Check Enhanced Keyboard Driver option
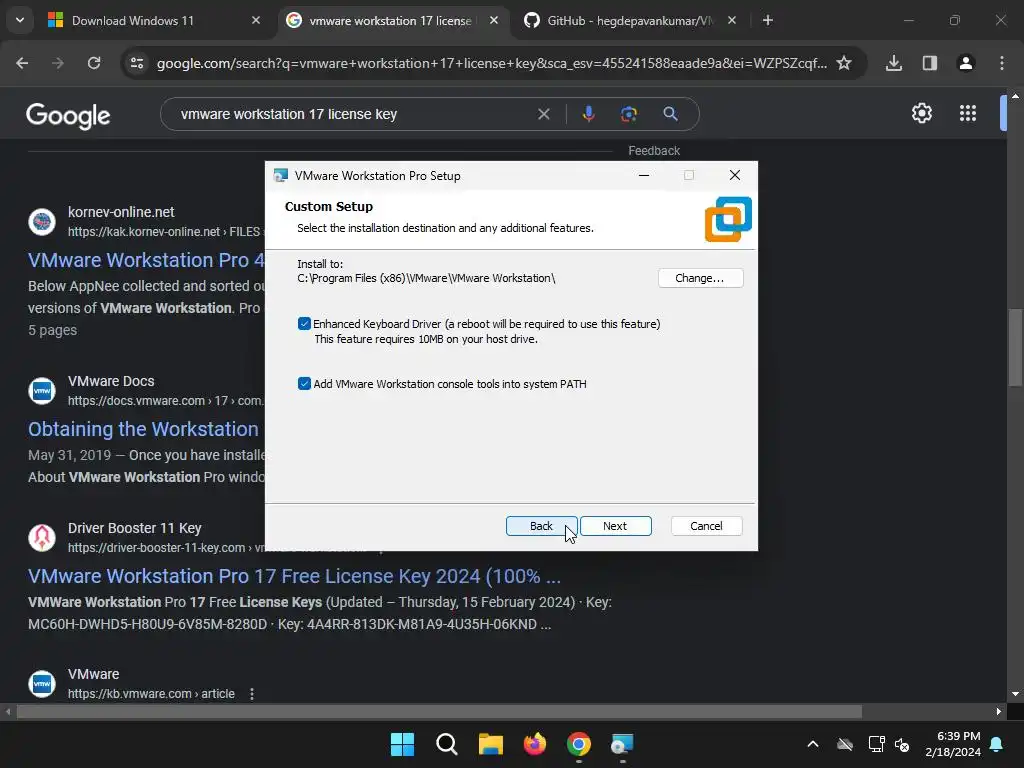Viewport: 1024px width, 768px height. click(x=304, y=324)
